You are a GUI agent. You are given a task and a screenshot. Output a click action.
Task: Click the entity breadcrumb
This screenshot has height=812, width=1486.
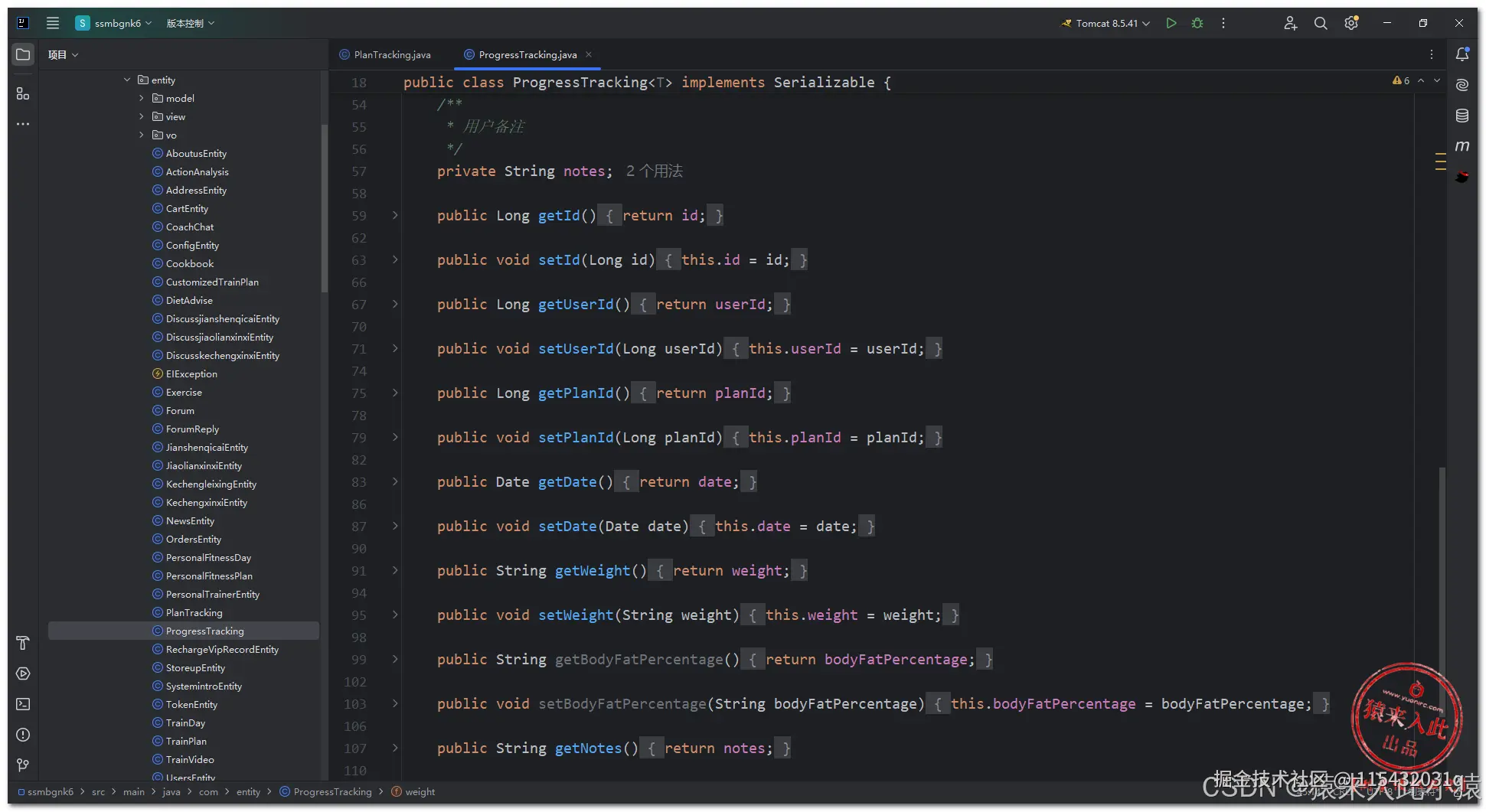[x=248, y=791]
